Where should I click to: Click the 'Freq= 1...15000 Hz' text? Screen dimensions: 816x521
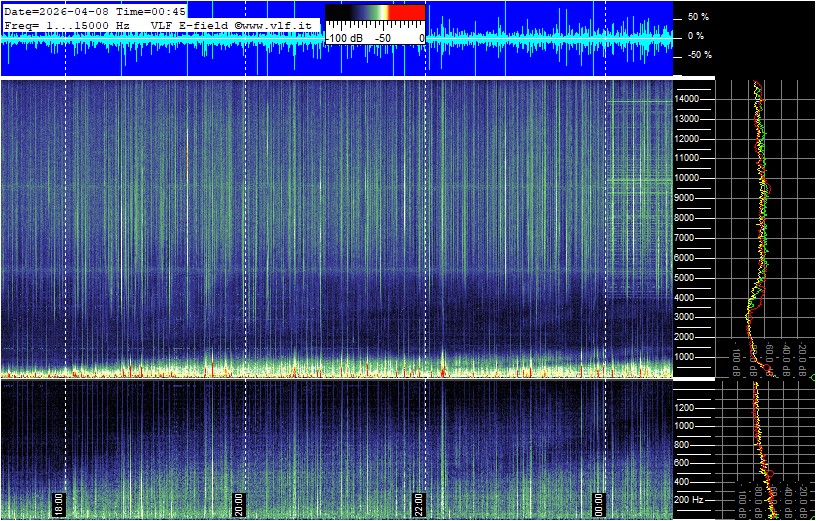(x=68, y=24)
